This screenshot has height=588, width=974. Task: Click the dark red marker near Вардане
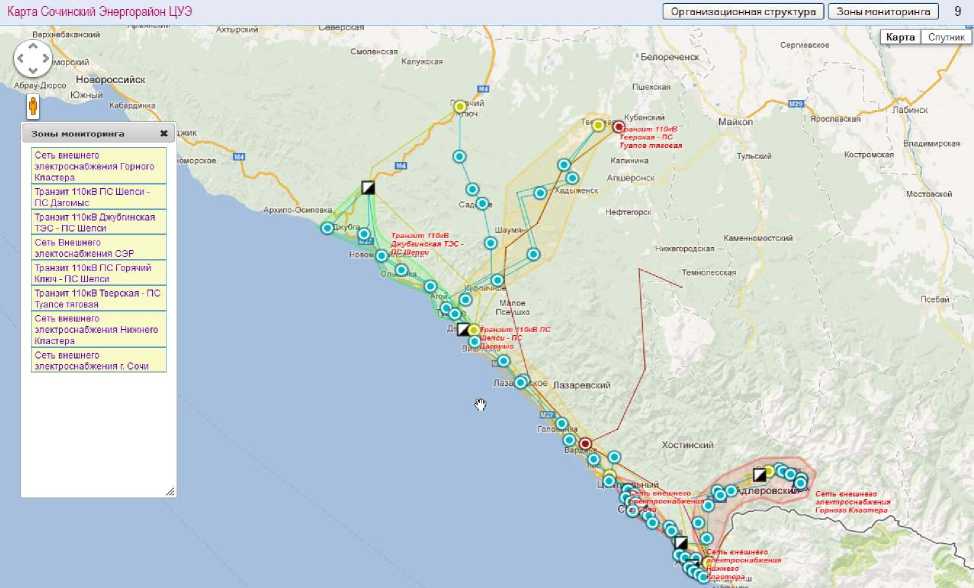(586, 444)
